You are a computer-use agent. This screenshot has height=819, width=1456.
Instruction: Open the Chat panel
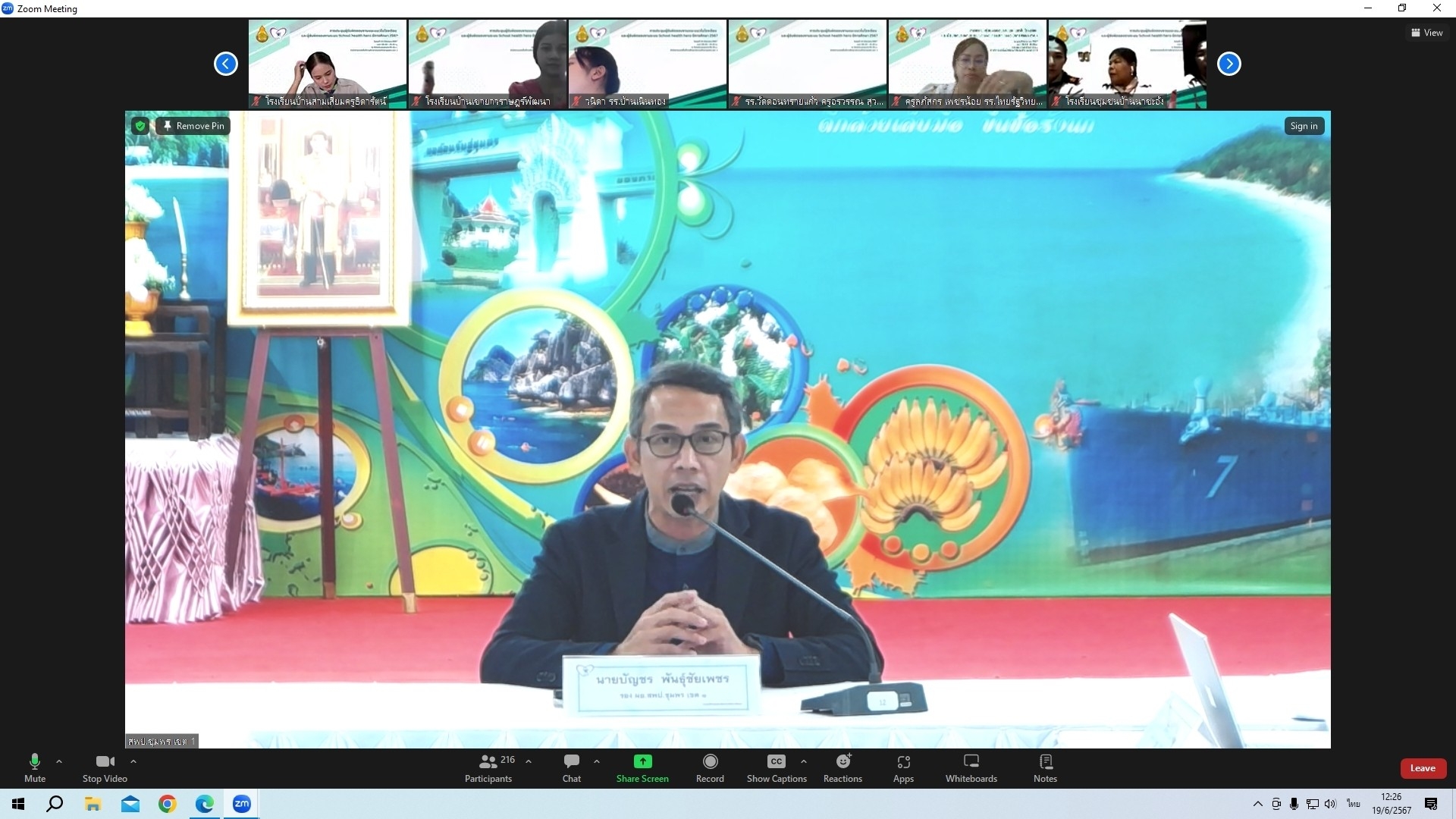tap(571, 767)
